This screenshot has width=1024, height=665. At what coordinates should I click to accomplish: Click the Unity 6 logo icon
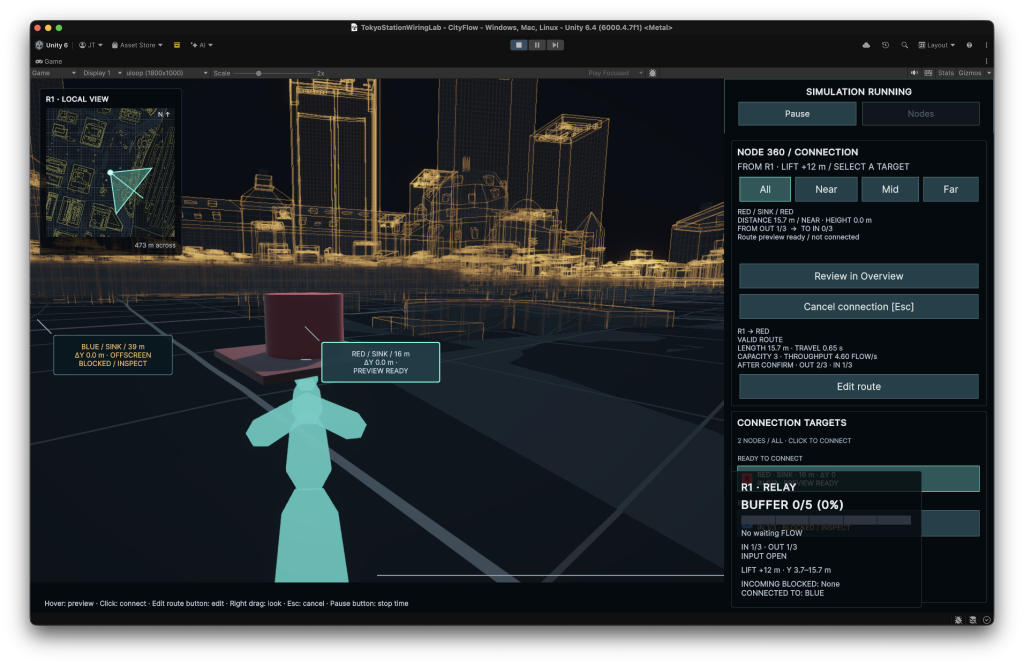click(39, 45)
